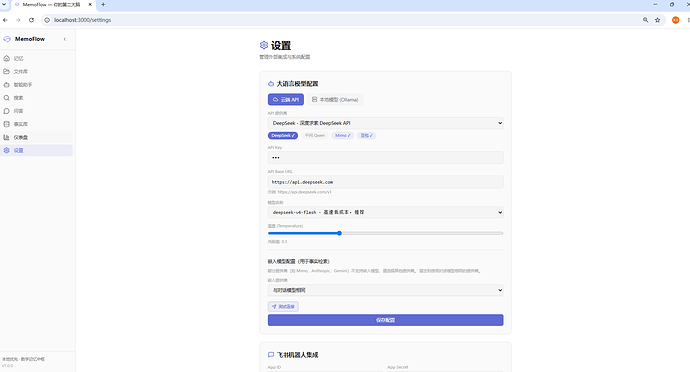Collapse the sidebar with the chevron arrow

point(65,39)
